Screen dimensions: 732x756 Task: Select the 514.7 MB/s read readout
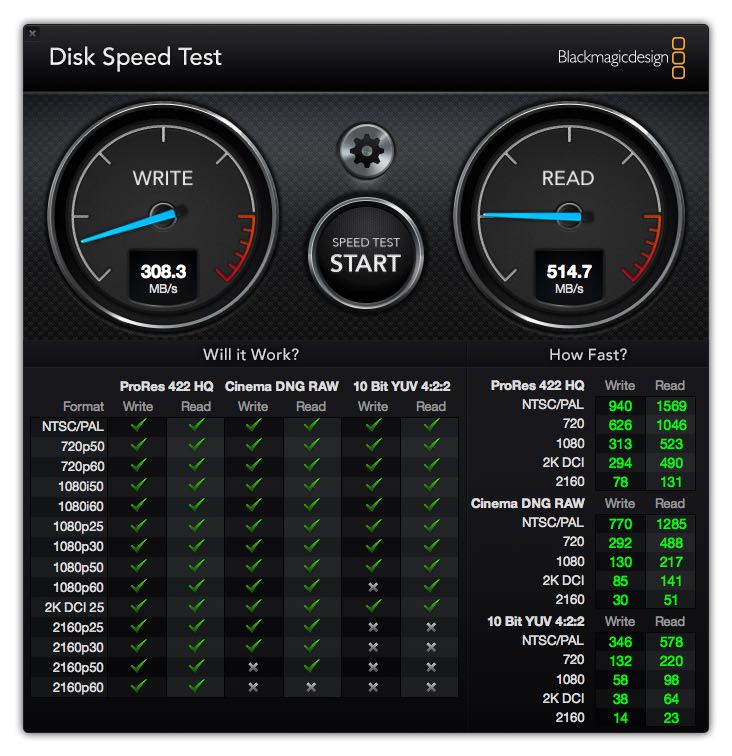pos(569,278)
